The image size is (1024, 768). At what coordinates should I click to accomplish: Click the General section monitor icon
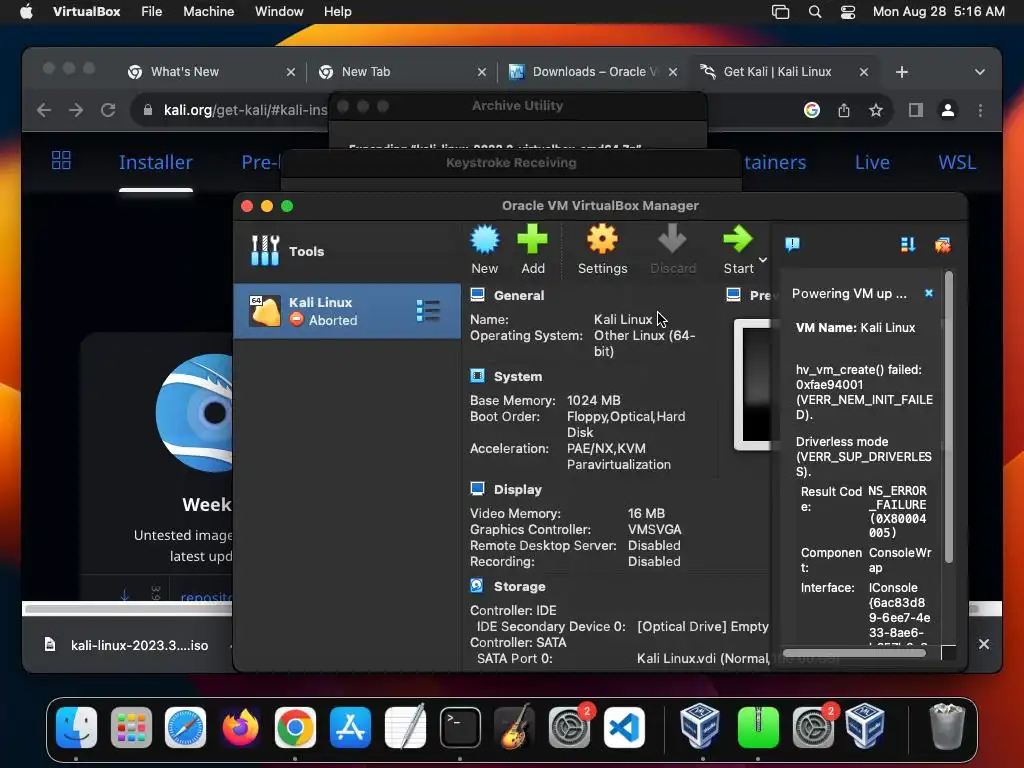[477, 295]
